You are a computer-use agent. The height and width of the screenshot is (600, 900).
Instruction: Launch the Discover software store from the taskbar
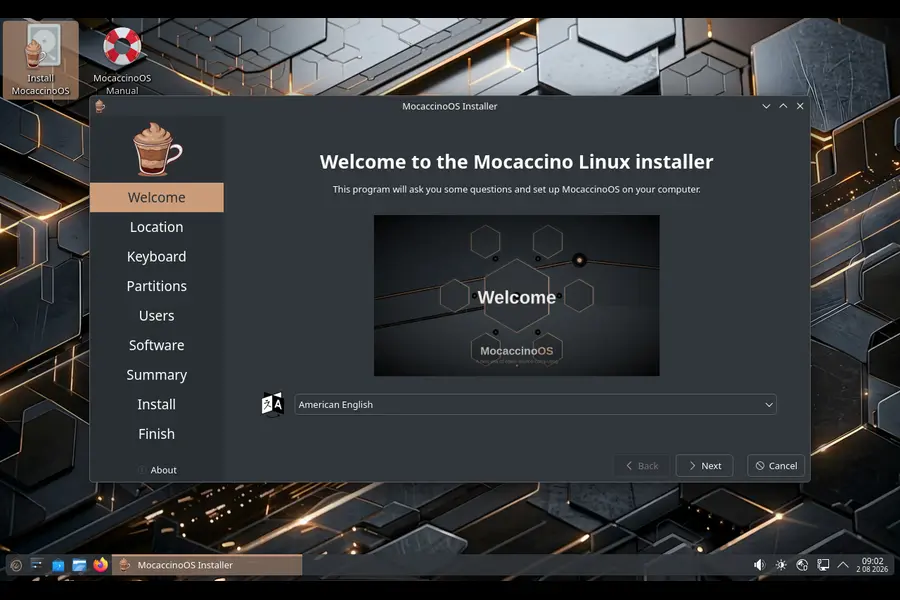click(58, 565)
